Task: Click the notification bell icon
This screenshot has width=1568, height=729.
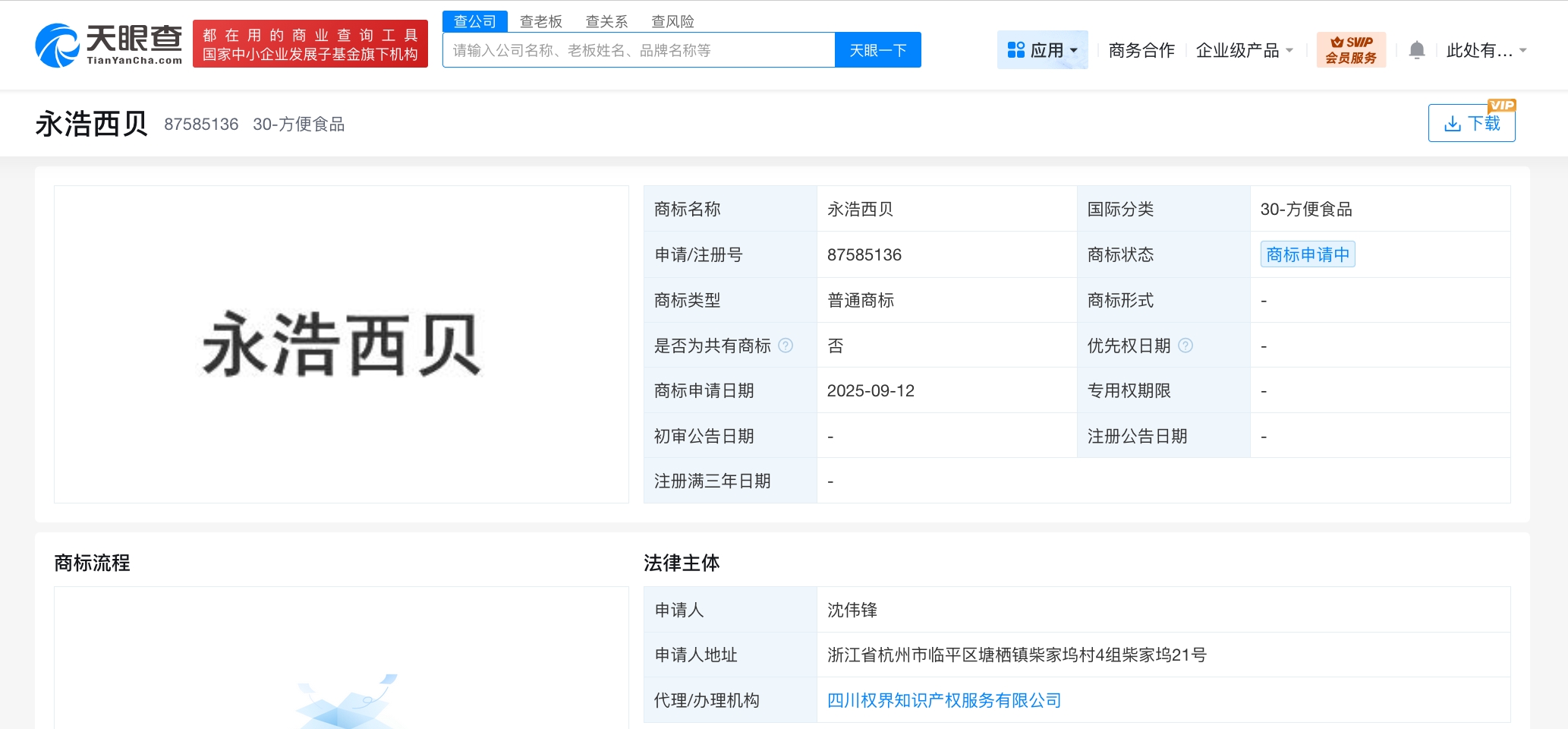Action: [1416, 50]
